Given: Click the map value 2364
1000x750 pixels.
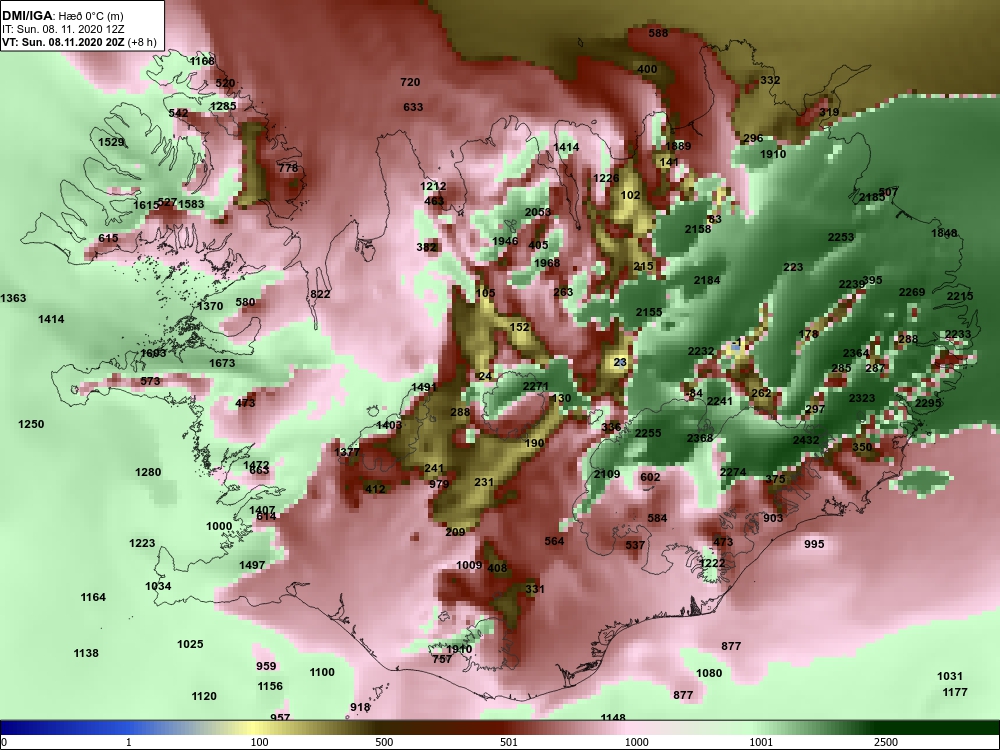Looking at the screenshot, I should point(856,354).
